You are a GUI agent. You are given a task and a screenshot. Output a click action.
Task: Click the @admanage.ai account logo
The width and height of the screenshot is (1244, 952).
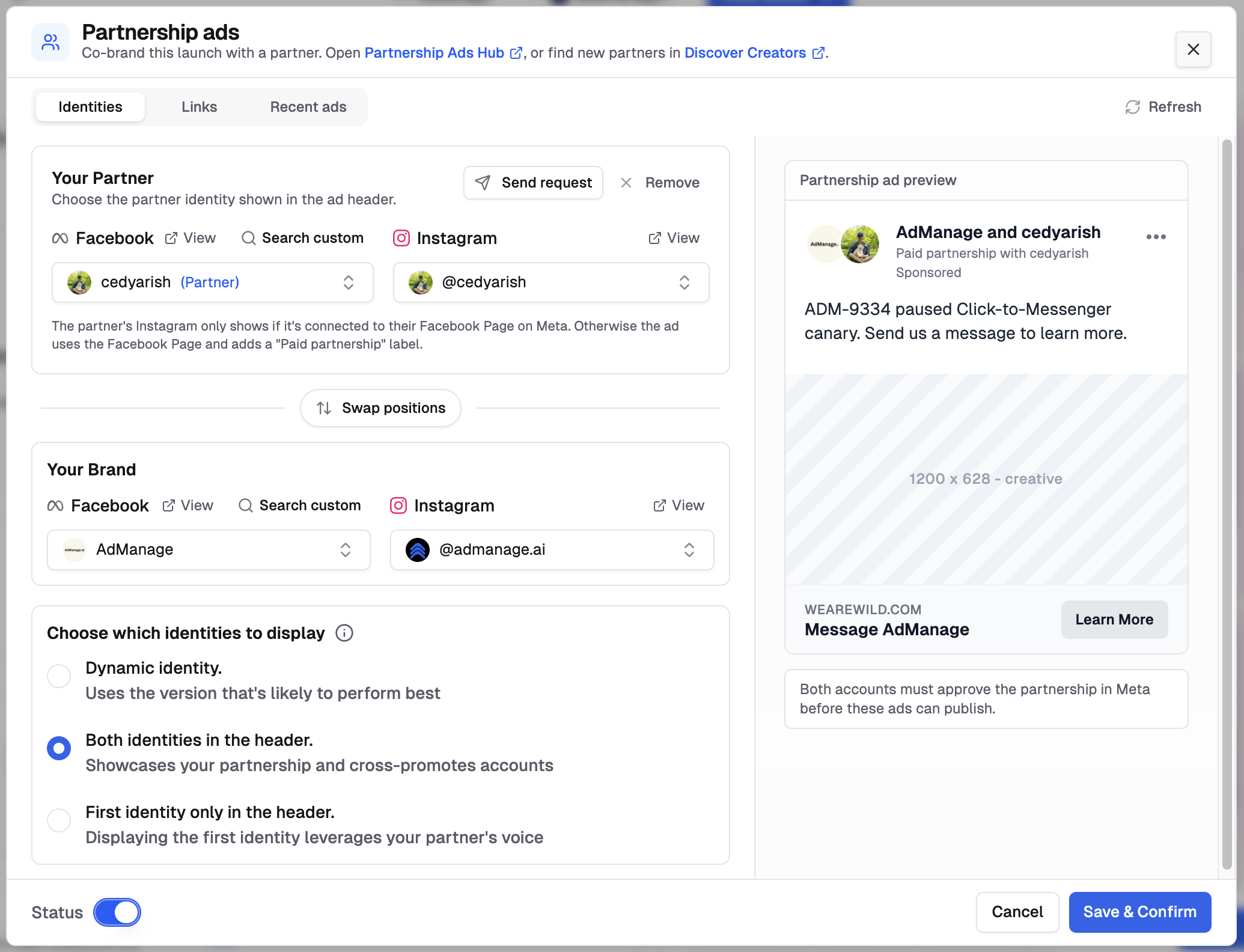click(418, 550)
